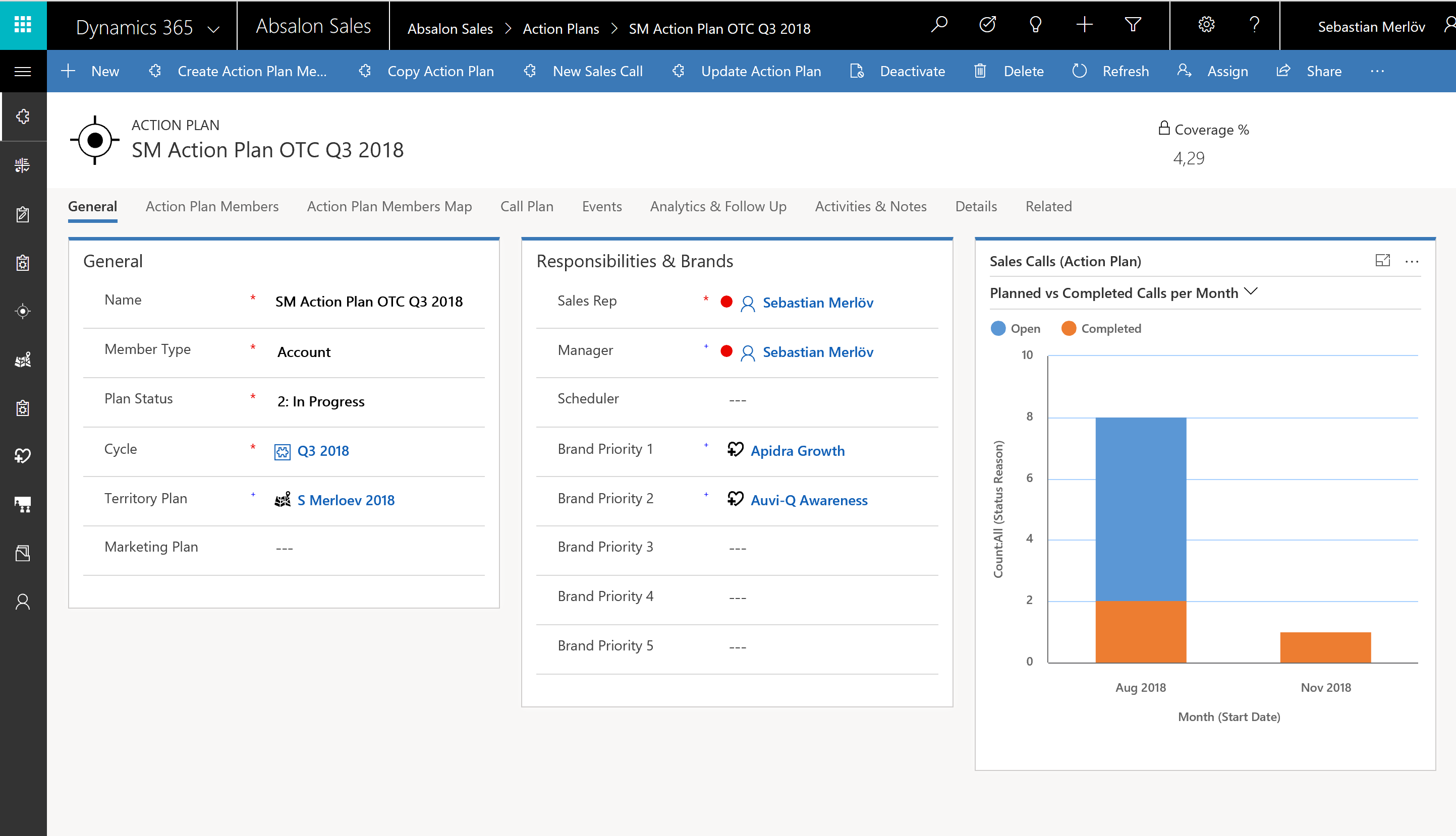This screenshot has height=836, width=1456.
Task: Click Share in command bar
Action: [1309, 71]
